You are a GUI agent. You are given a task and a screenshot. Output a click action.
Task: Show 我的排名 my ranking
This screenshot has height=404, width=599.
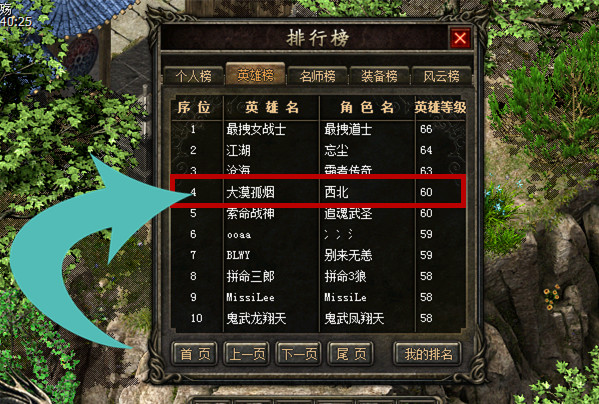(x=428, y=354)
